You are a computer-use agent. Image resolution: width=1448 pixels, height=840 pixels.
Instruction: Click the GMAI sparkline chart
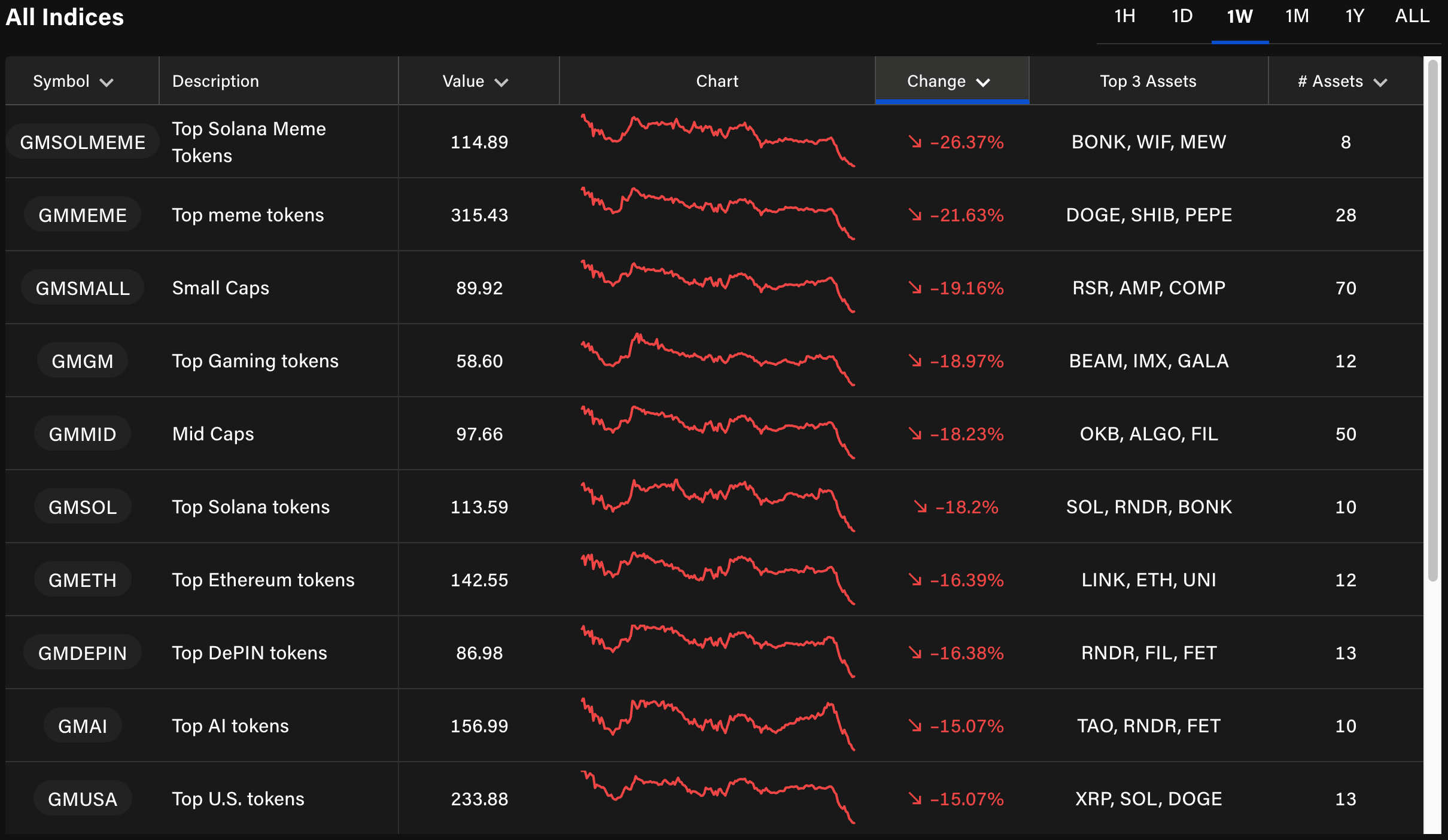click(x=717, y=725)
